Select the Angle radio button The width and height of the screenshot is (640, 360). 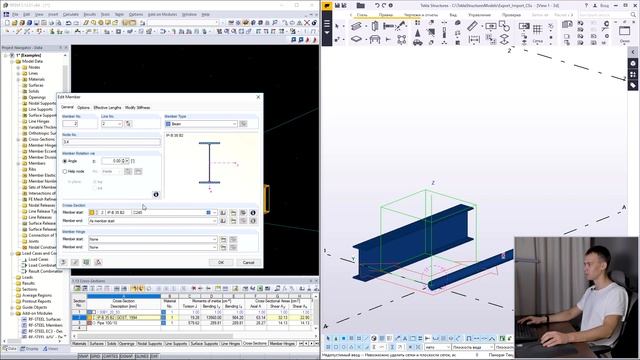[65, 161]
